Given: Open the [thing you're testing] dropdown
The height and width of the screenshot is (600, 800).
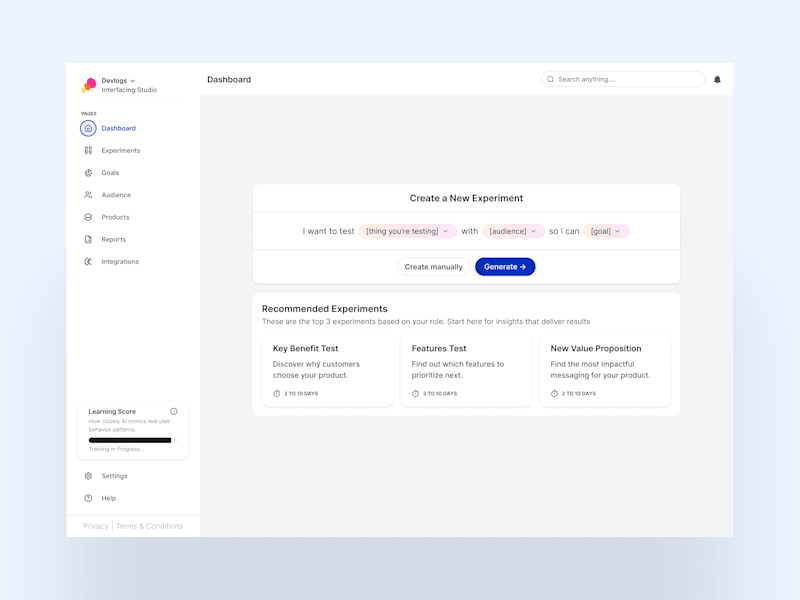Looking at the screenshot, I should click(407, 231).
